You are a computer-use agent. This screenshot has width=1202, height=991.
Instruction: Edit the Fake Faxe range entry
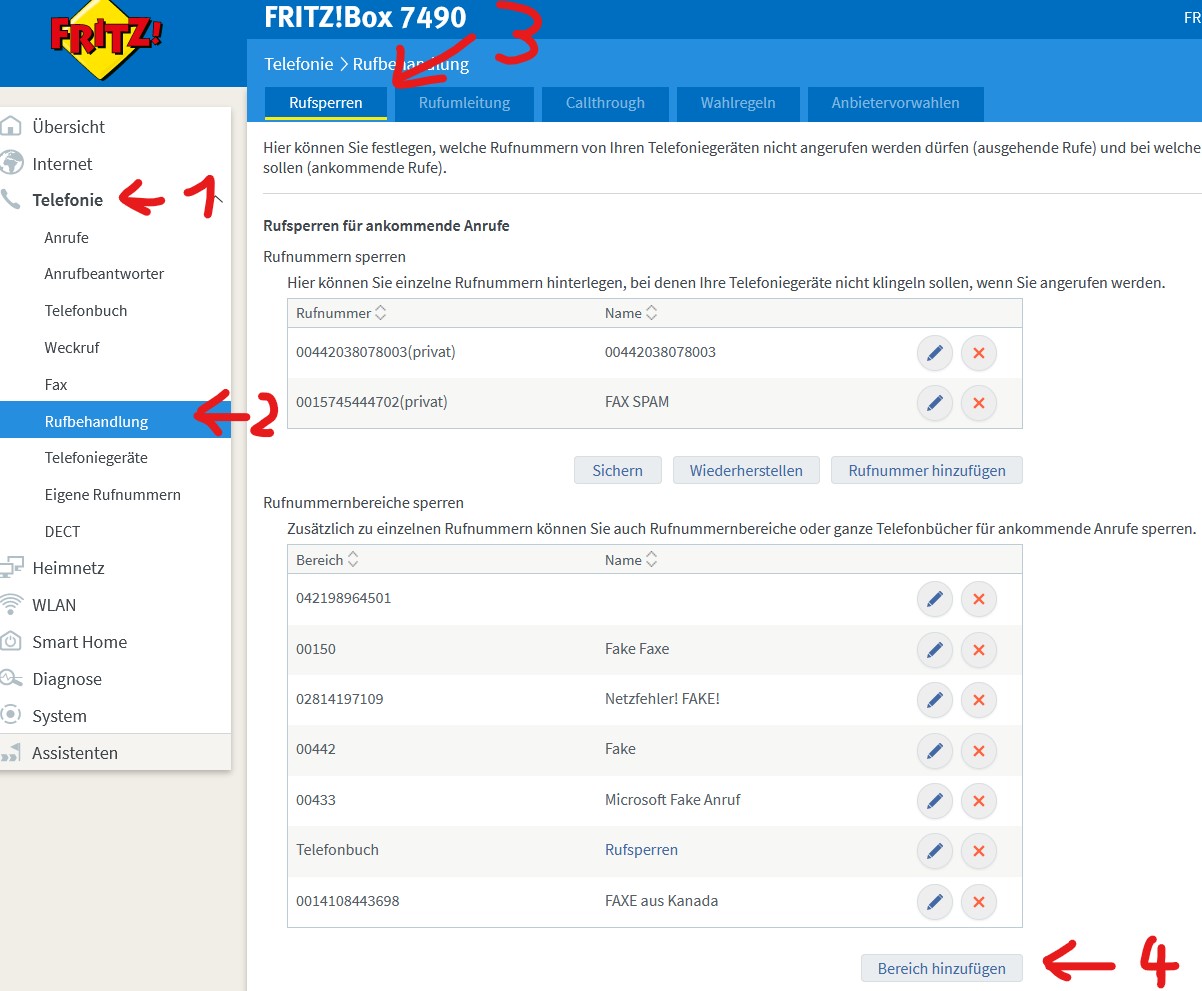pos(934,650)
